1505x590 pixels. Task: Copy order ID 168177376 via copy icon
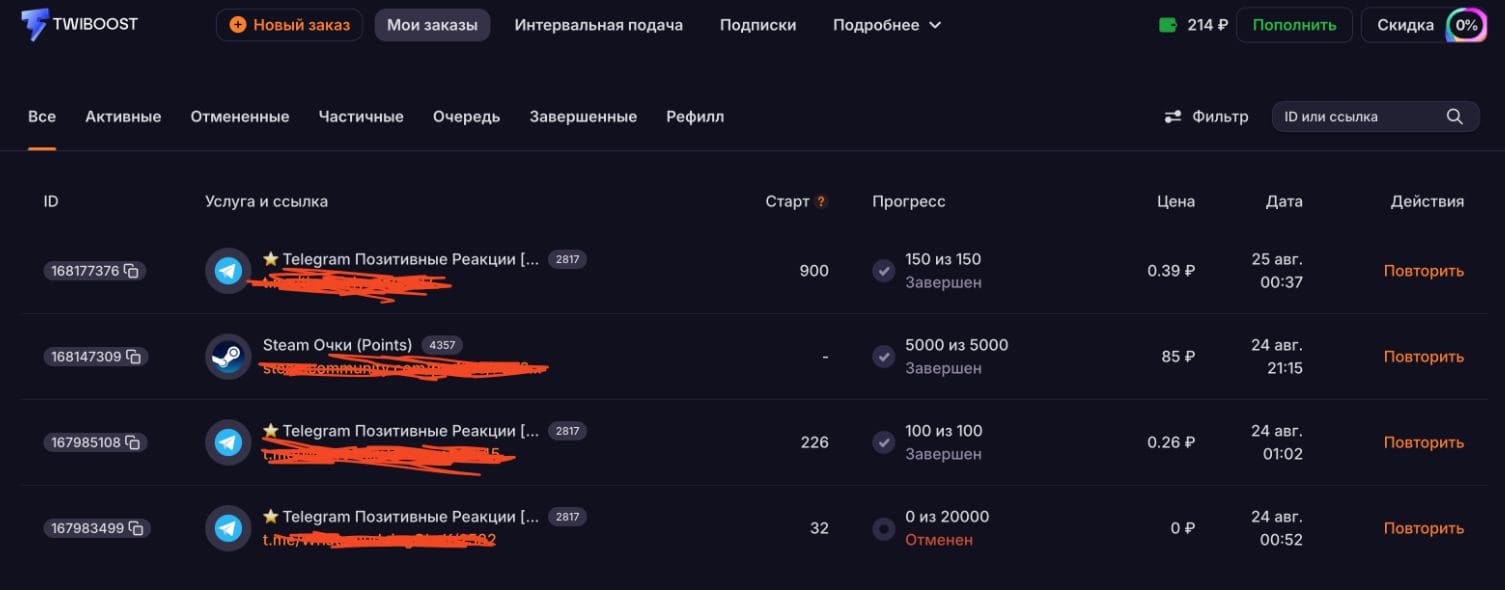[131, 271]
